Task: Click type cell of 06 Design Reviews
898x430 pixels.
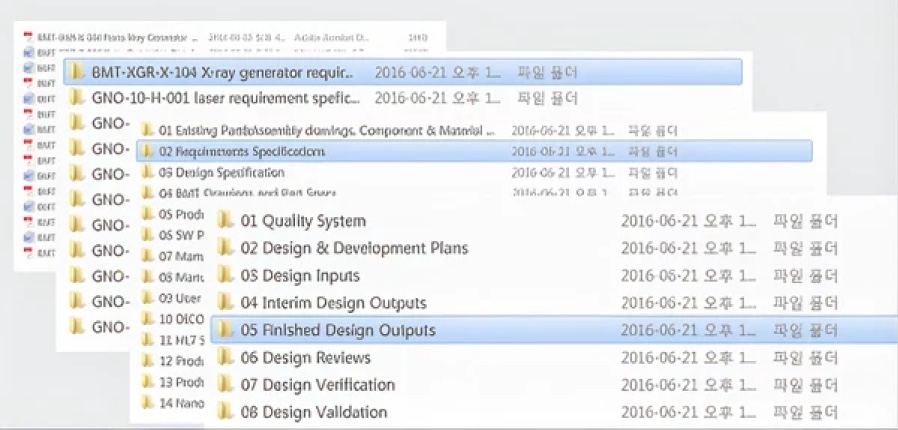Action: [x=805, y=358]
